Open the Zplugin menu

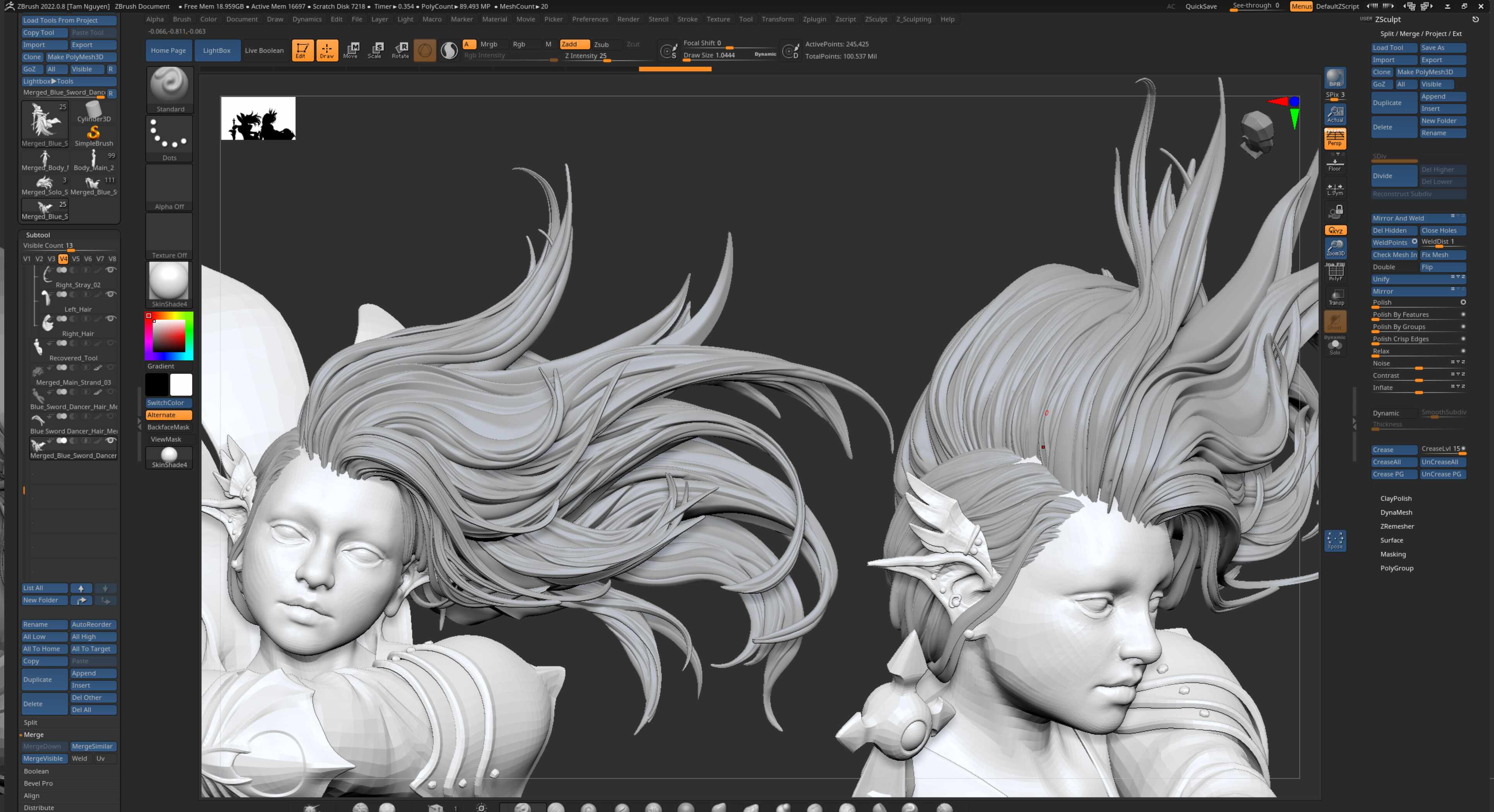[x=815, y=19]
